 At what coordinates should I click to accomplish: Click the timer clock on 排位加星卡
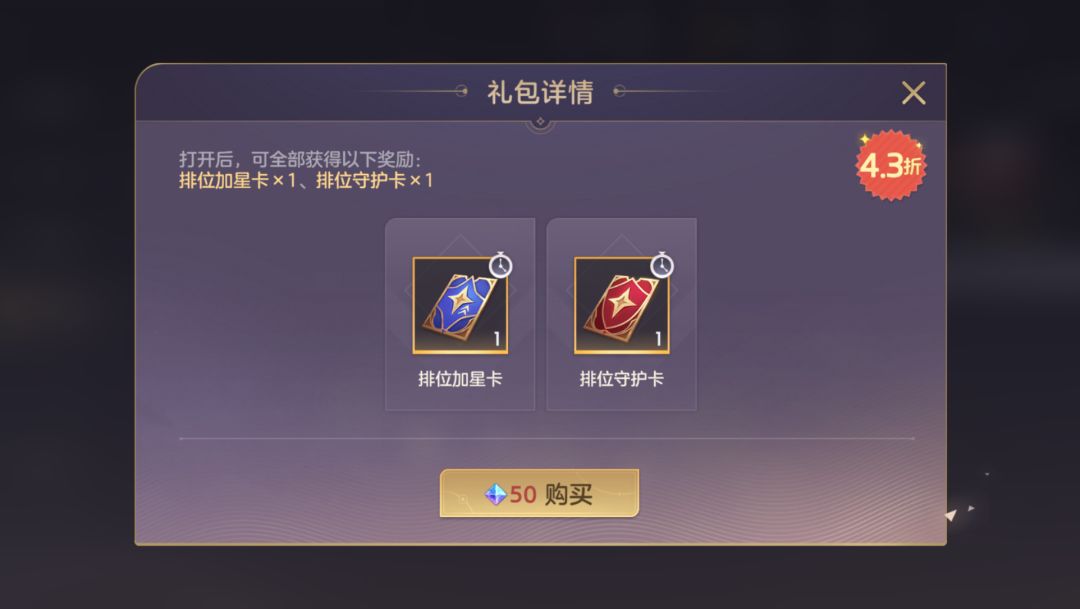501,265
